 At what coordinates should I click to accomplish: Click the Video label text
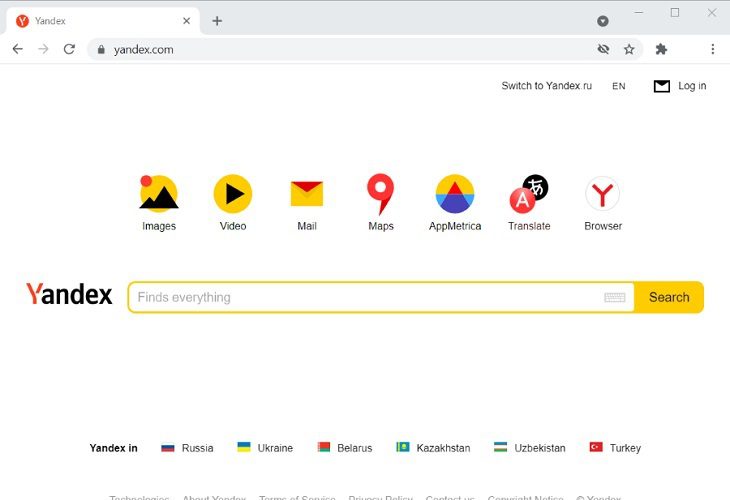(233, 226)
